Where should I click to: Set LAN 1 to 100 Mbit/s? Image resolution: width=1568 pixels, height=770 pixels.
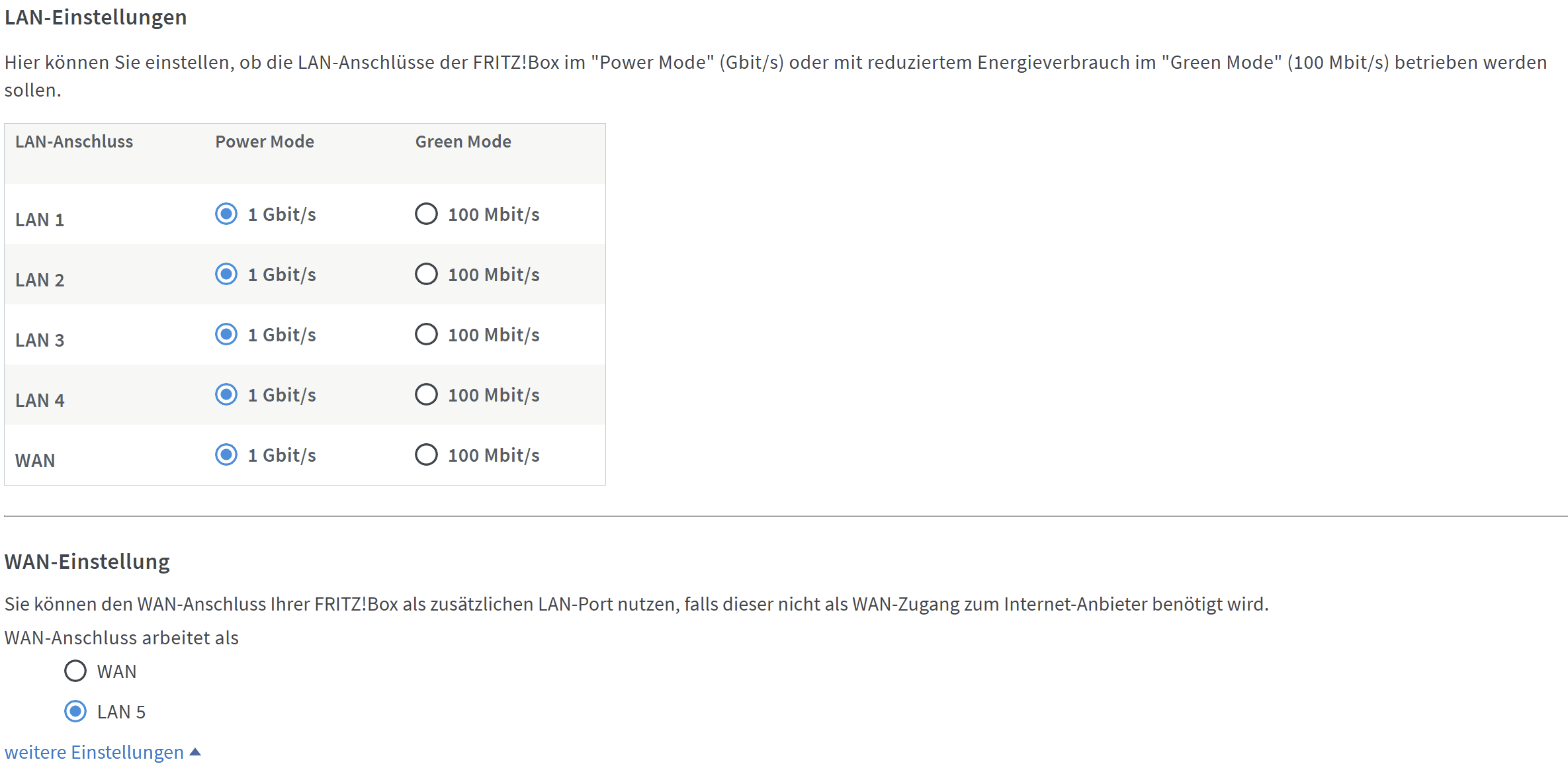click(426, 214)
